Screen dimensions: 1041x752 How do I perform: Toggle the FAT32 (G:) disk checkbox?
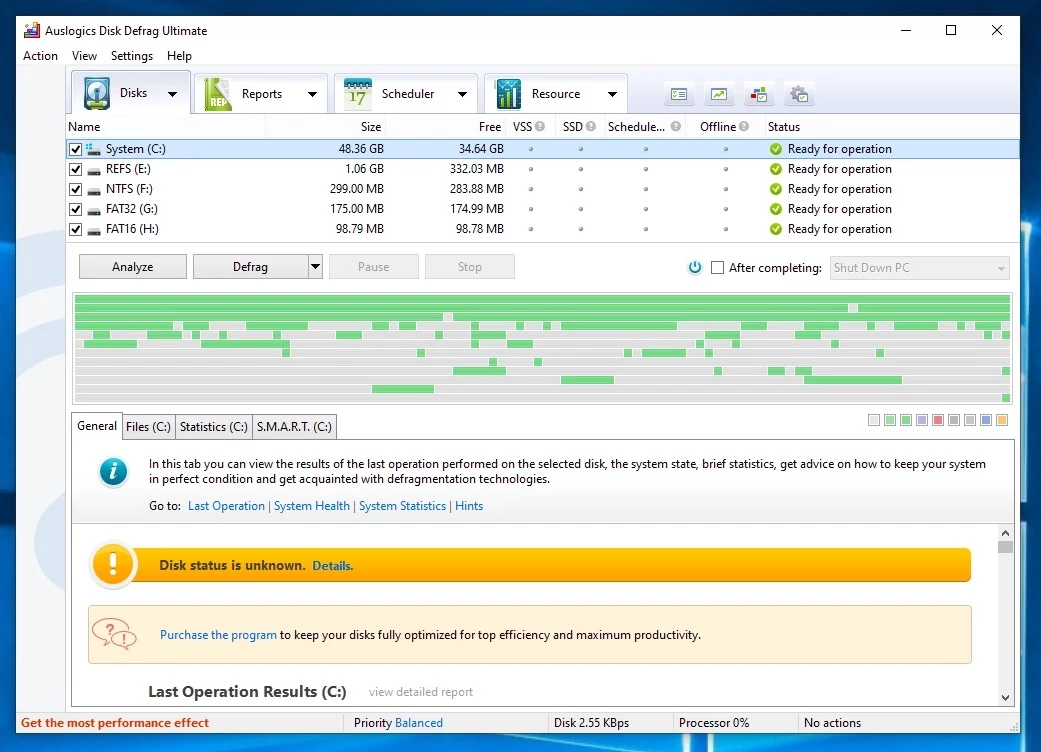[x=76, y=209]
